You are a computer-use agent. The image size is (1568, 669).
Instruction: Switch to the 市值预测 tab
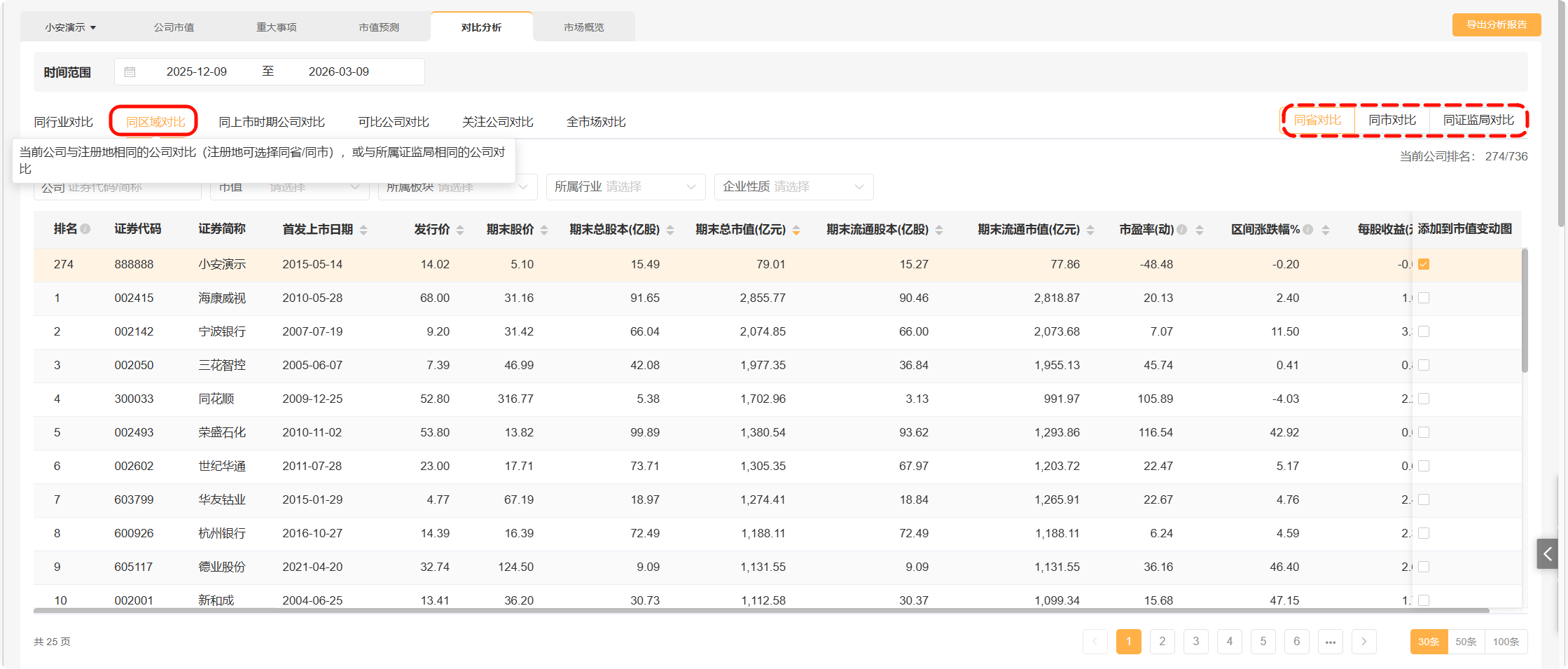[379, 27]
